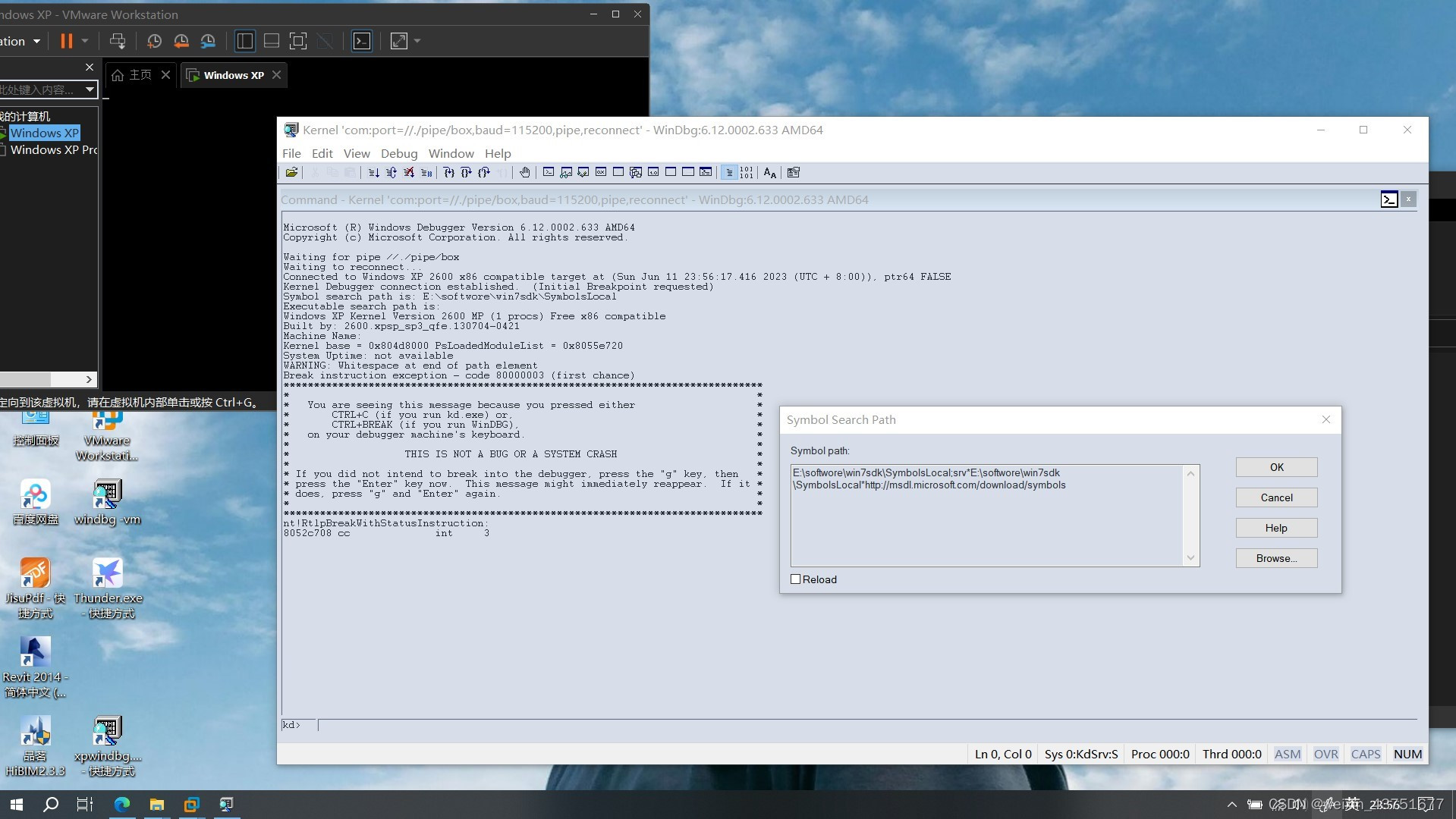The width and height of the screenshot is (1456, 819).
Task: Confirm symbol path with the OK button
Action: click(x=1275, y=467)
